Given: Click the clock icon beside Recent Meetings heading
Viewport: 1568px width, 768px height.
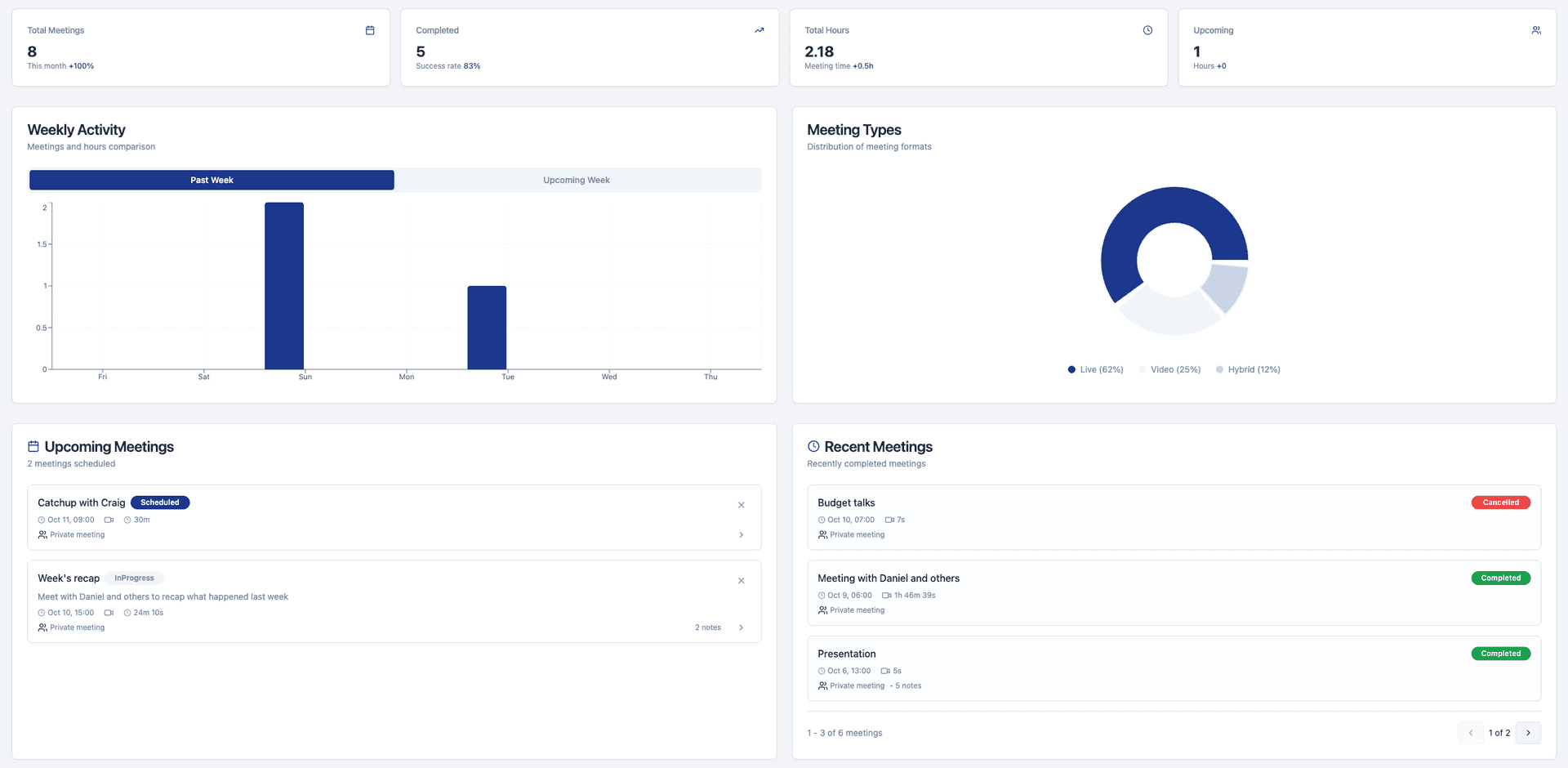Looking at the screenshot, I should pos(813,446).
